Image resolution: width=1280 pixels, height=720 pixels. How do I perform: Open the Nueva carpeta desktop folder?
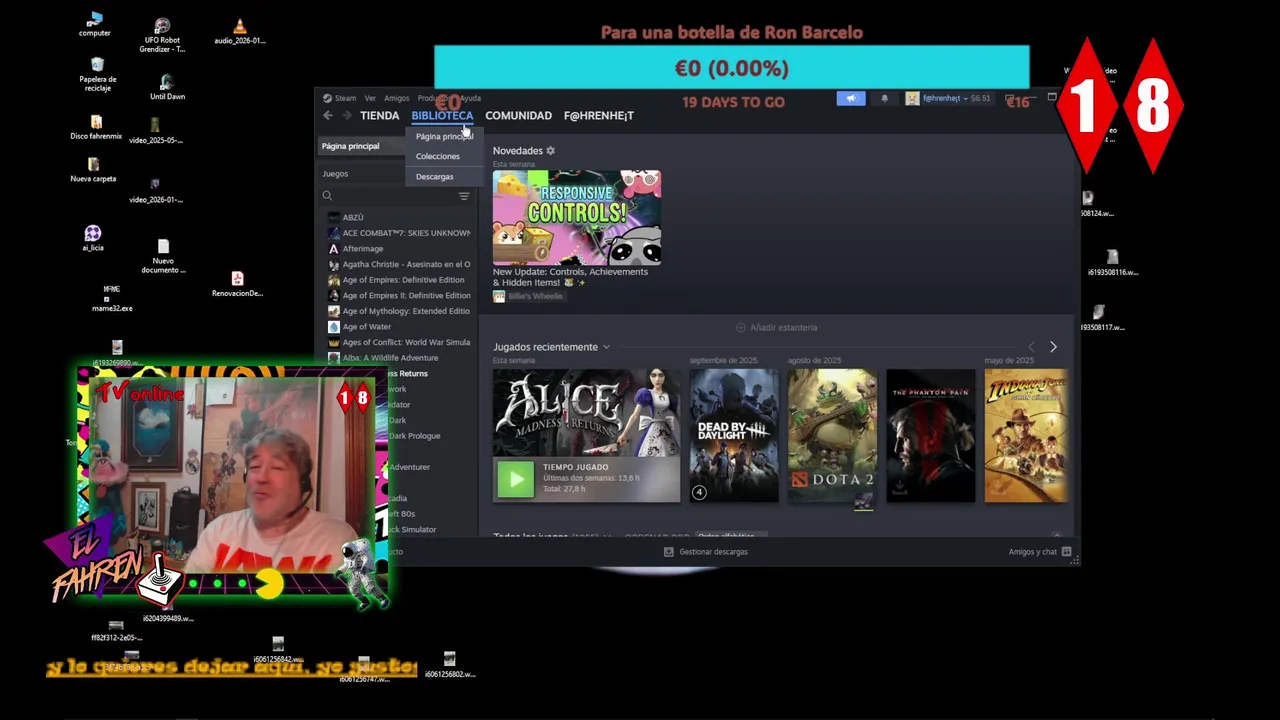[x=93, y=169]
